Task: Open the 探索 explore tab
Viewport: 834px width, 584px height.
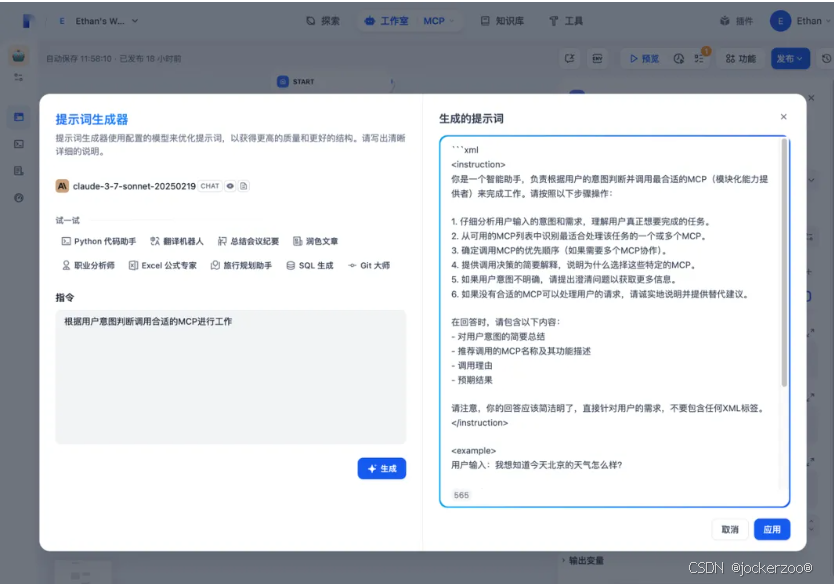Action: (x=323, y=21)
